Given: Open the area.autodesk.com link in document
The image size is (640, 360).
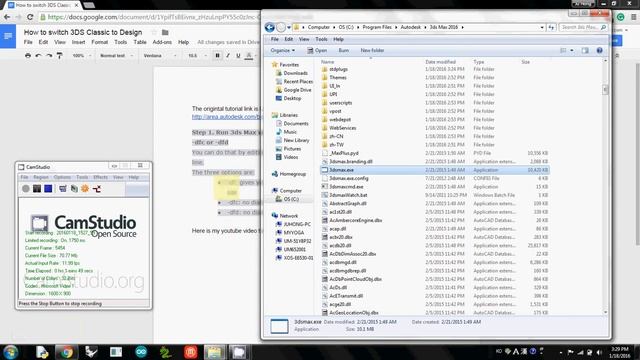Looking at the screenshot, I should click(x=226, y=117).
